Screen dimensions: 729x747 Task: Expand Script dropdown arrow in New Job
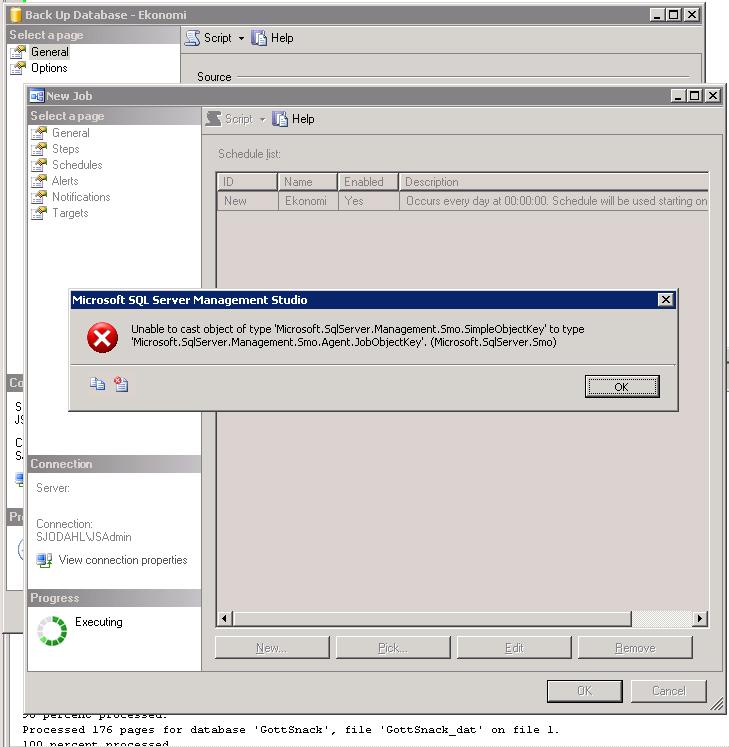263,120
